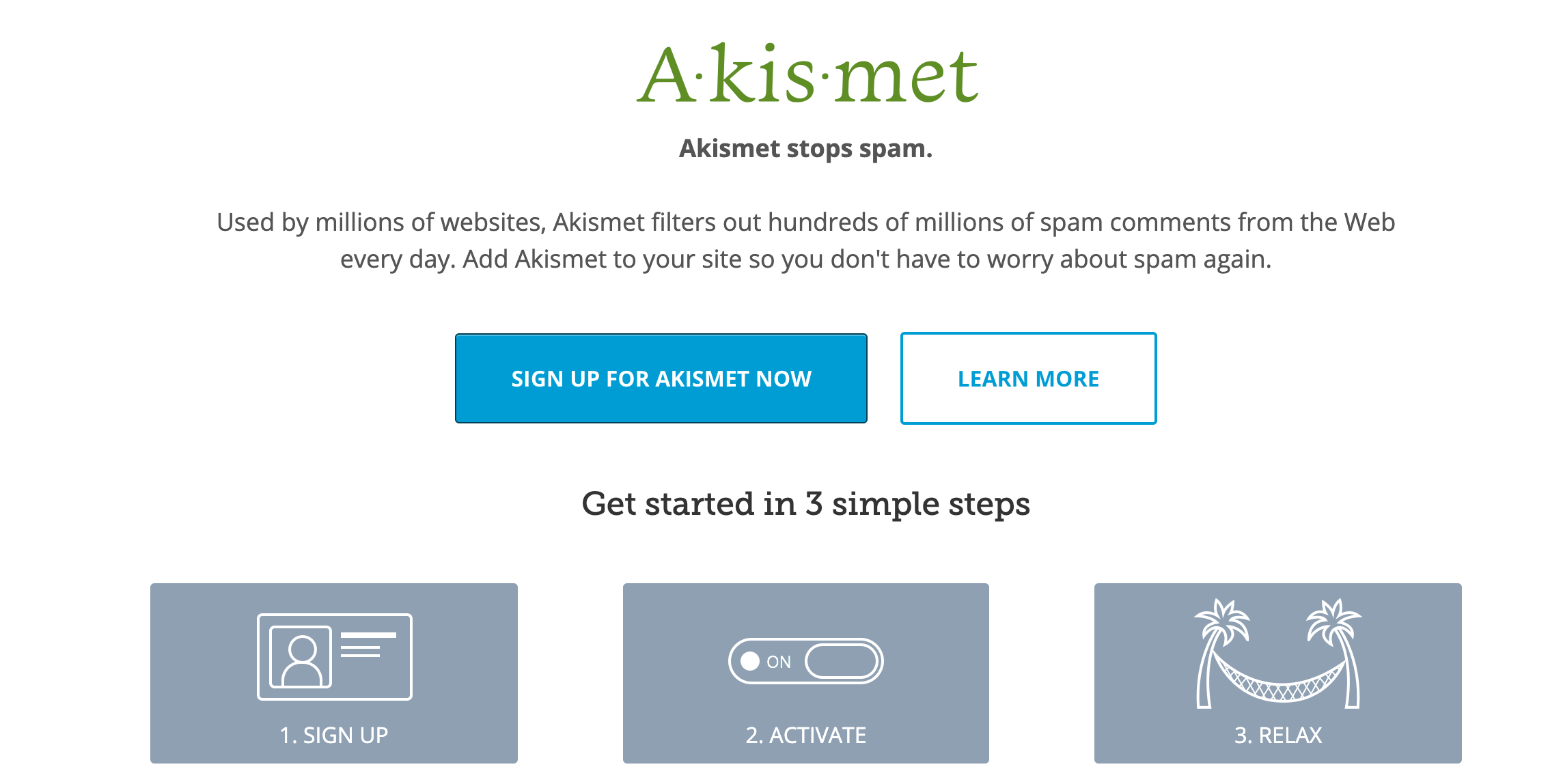
Task: Click the "ON" text in the switch
Action: pos(779,662)
